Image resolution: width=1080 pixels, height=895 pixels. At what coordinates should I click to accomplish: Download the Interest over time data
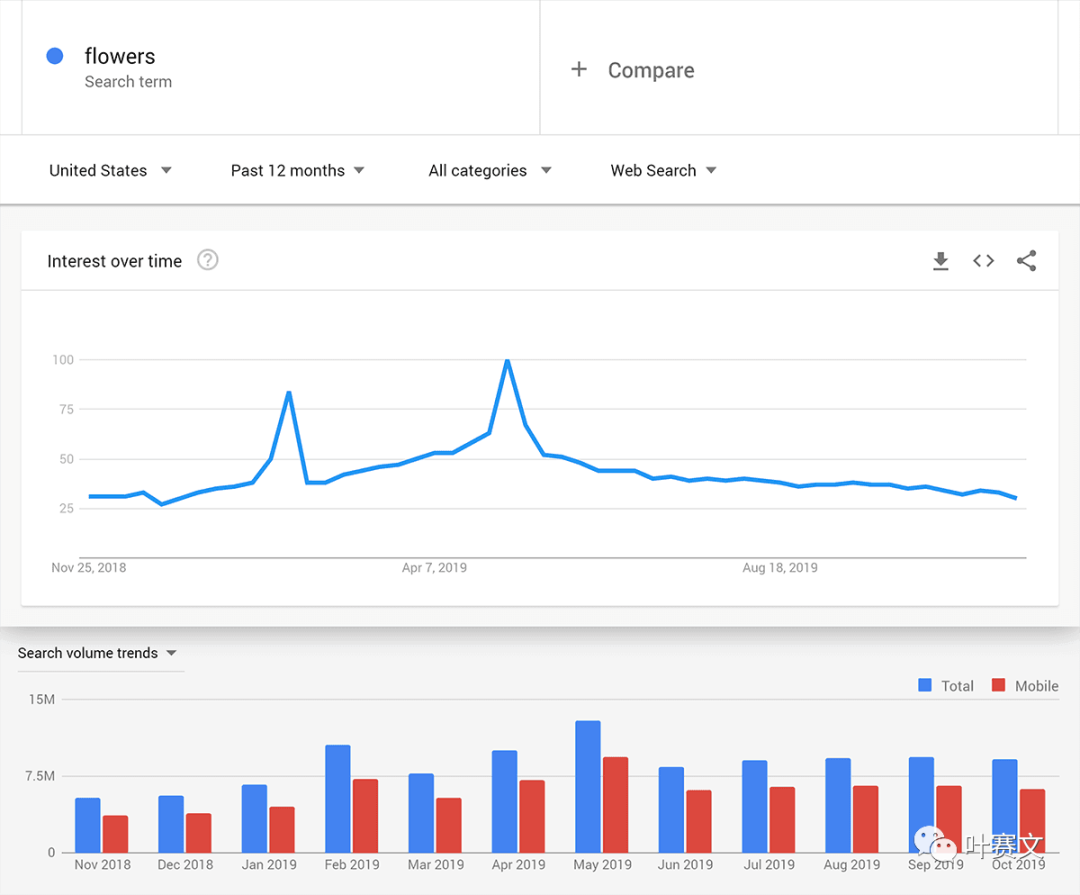[940, 261]
